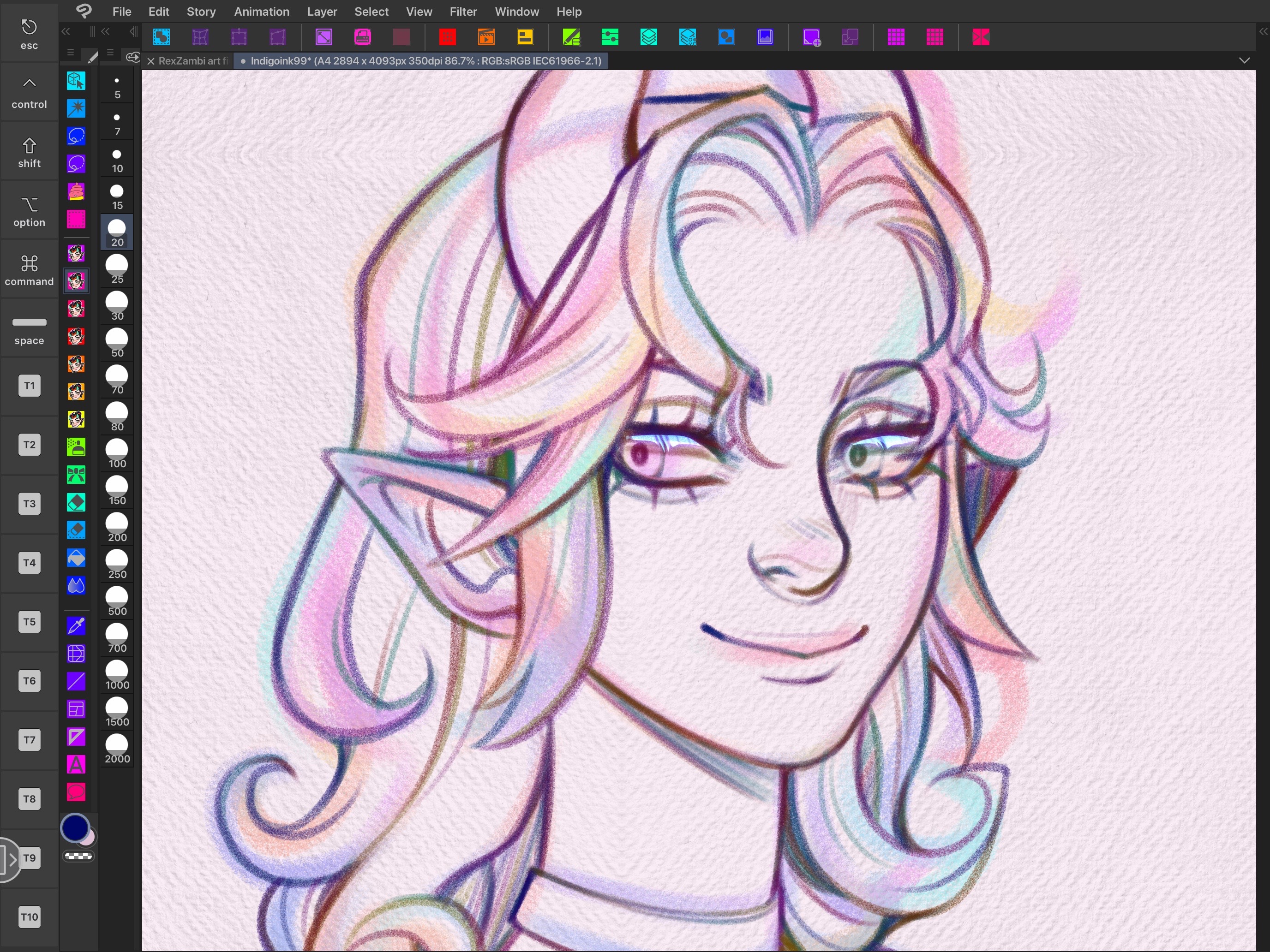1270x952 pixels.
Task: Tap the T1 edge keyboard key
Action: coord(29,386)
